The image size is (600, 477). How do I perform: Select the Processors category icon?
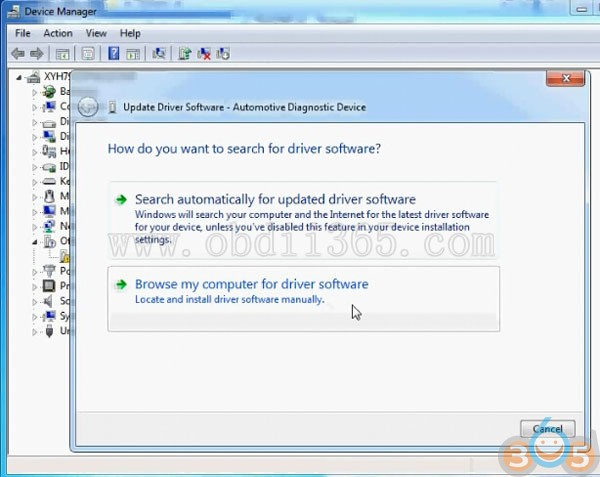pos(49,286)
